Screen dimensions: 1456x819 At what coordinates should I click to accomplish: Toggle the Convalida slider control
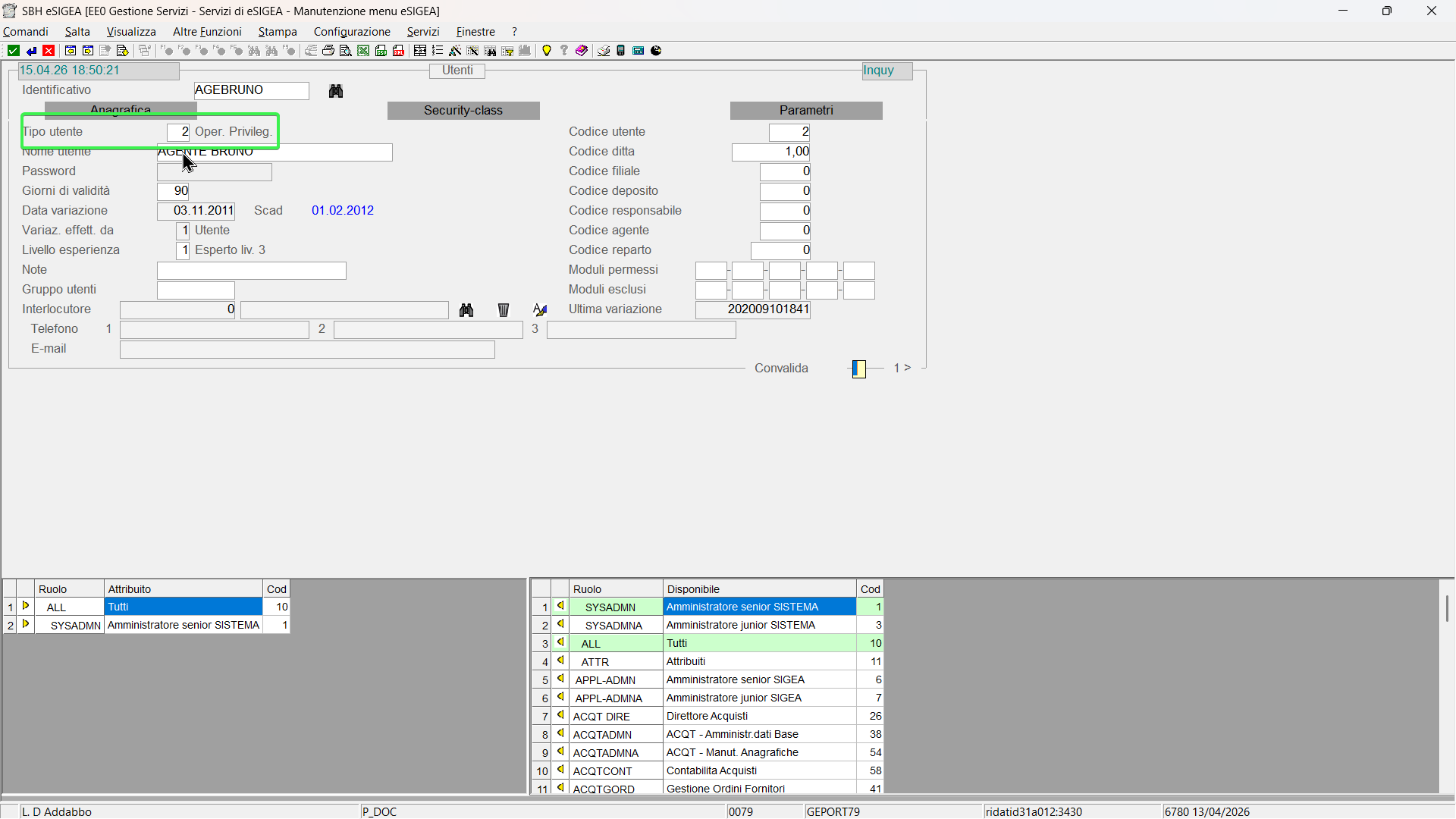click(x=858, y=369)
